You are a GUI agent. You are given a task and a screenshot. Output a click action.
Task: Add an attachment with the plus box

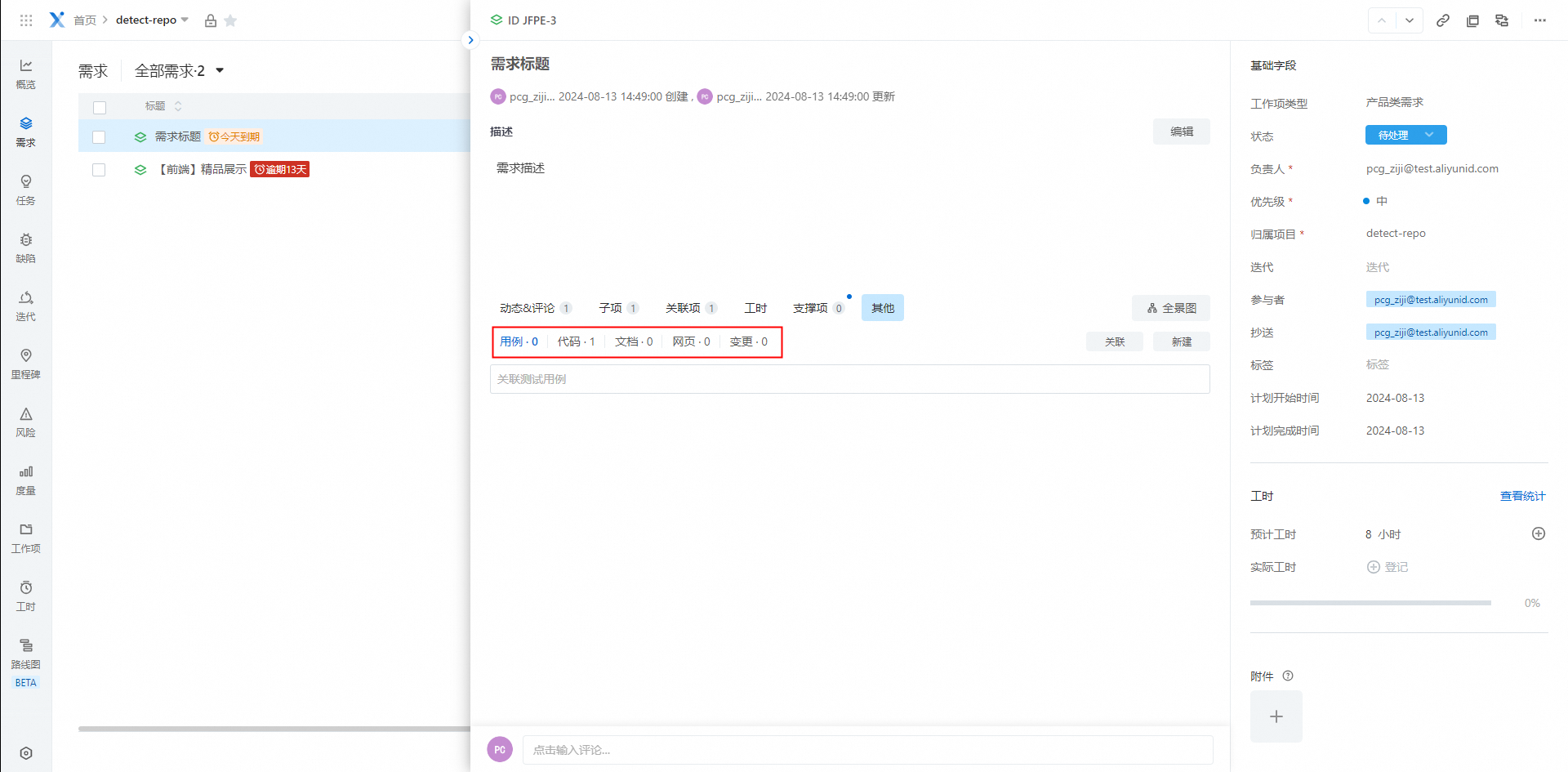[1276, 716]
